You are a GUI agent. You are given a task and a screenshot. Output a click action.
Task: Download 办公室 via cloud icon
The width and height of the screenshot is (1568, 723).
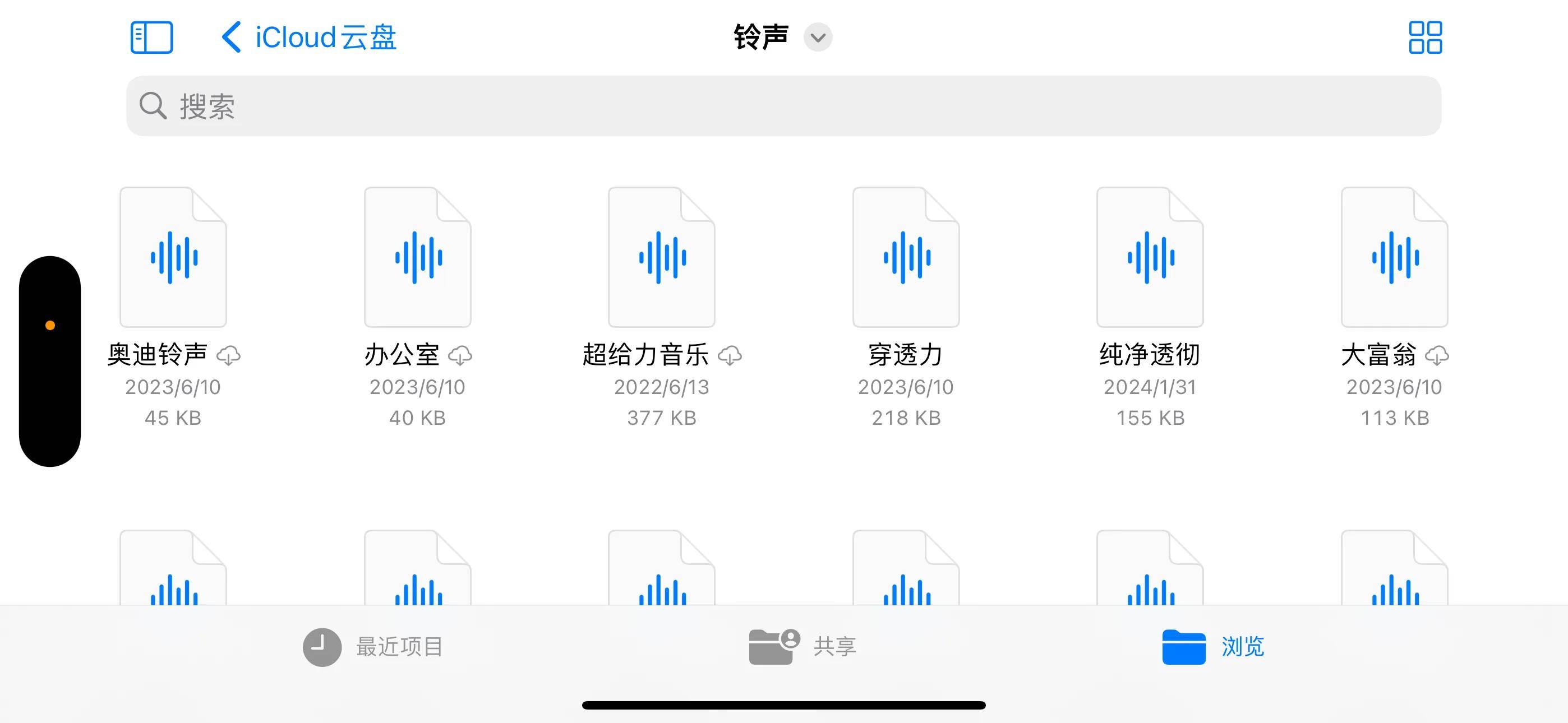[x=460, y=355]
